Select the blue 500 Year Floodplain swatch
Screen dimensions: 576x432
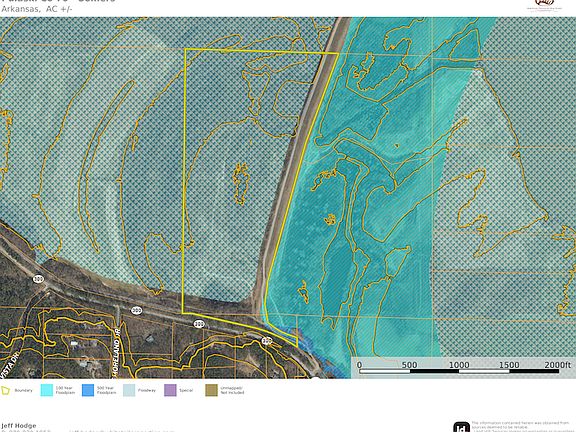[88, 390]
